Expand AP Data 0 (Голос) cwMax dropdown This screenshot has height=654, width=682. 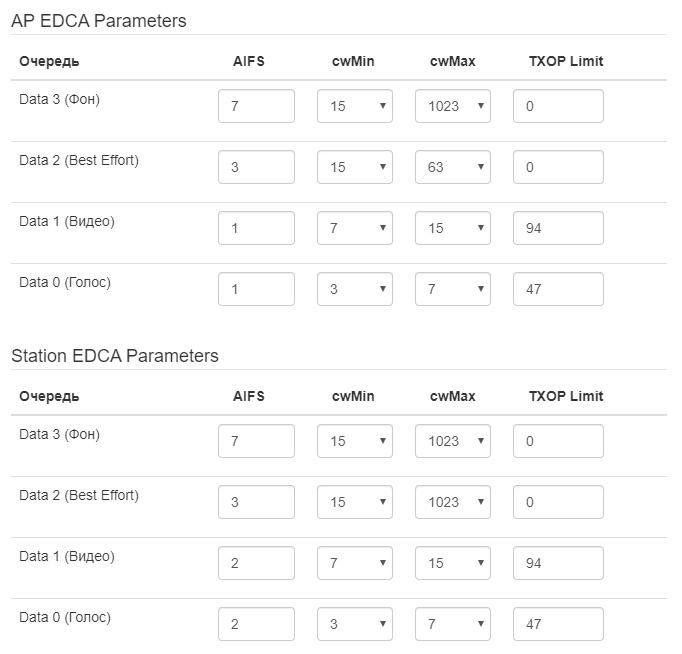pos(452,289)
